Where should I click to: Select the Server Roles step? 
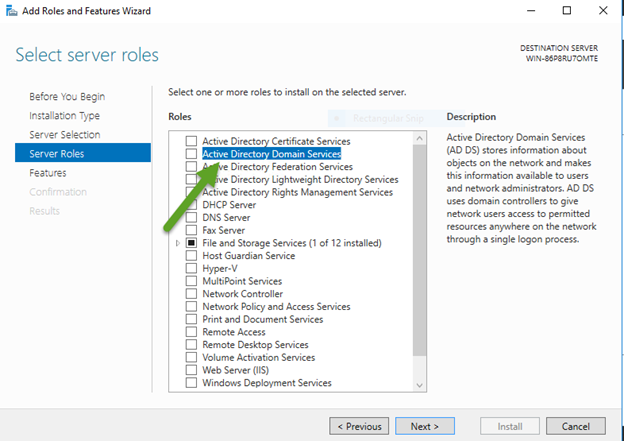coord(83,153)
